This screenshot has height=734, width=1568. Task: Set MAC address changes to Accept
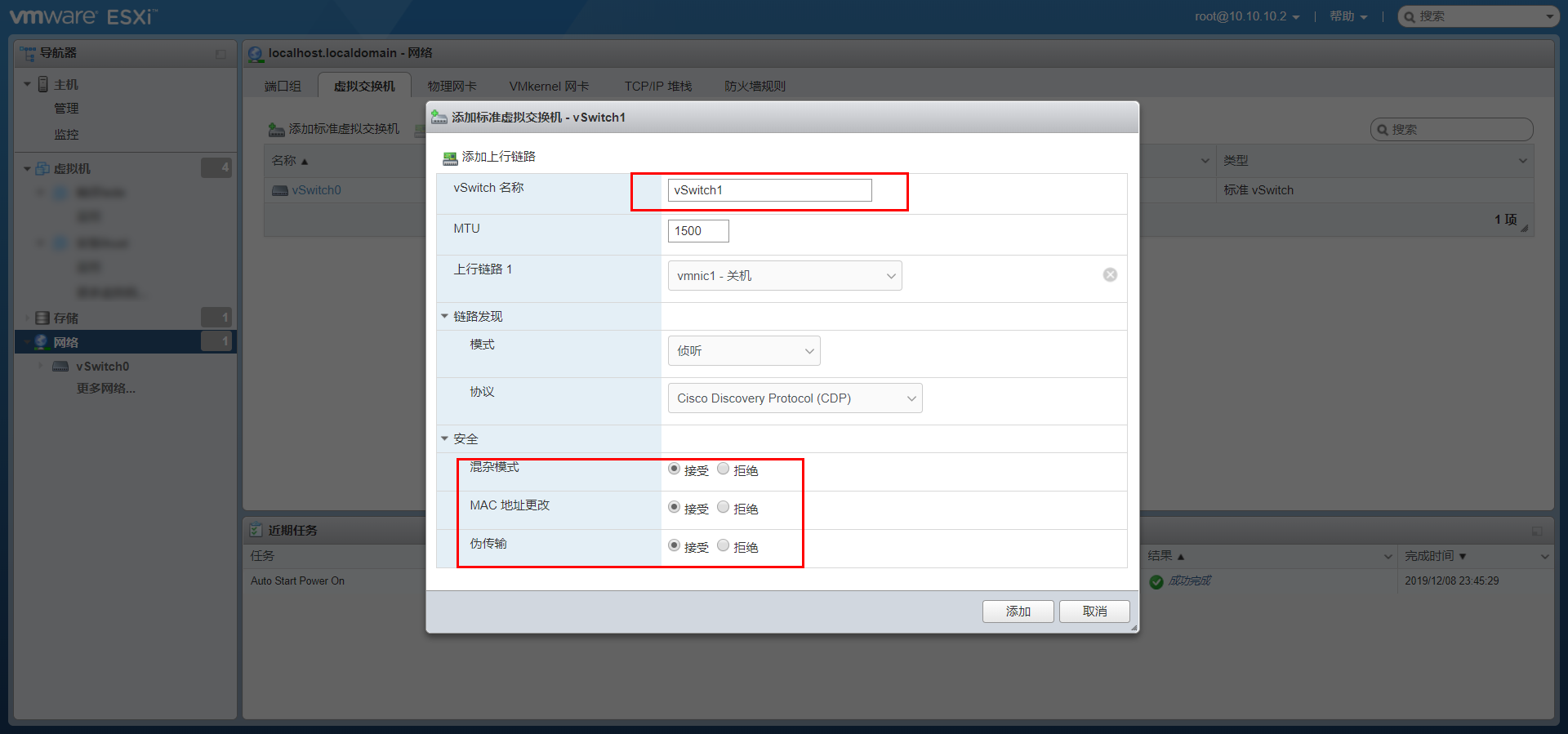click(674, 507)
